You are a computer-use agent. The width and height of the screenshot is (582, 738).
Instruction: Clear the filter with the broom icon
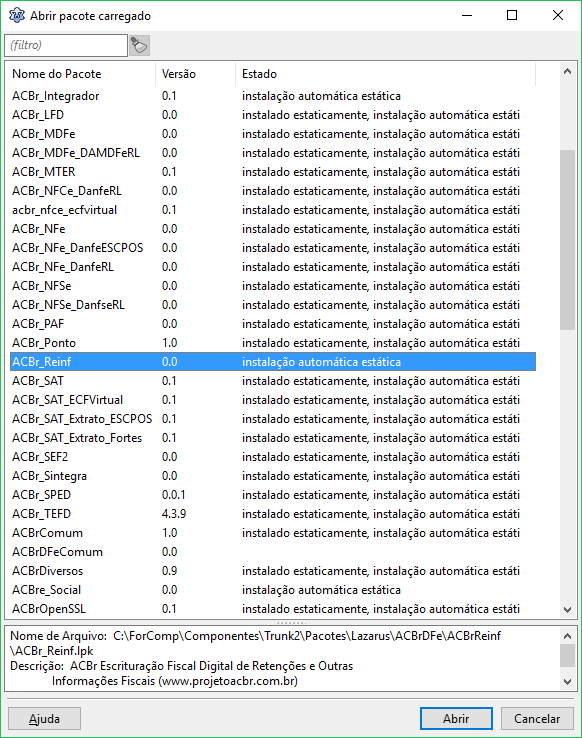coord(139,46)
